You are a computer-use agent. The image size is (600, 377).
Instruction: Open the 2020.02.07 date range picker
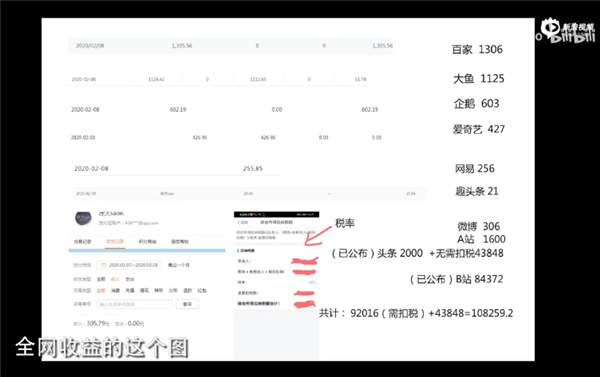click(x=129, y=265)
